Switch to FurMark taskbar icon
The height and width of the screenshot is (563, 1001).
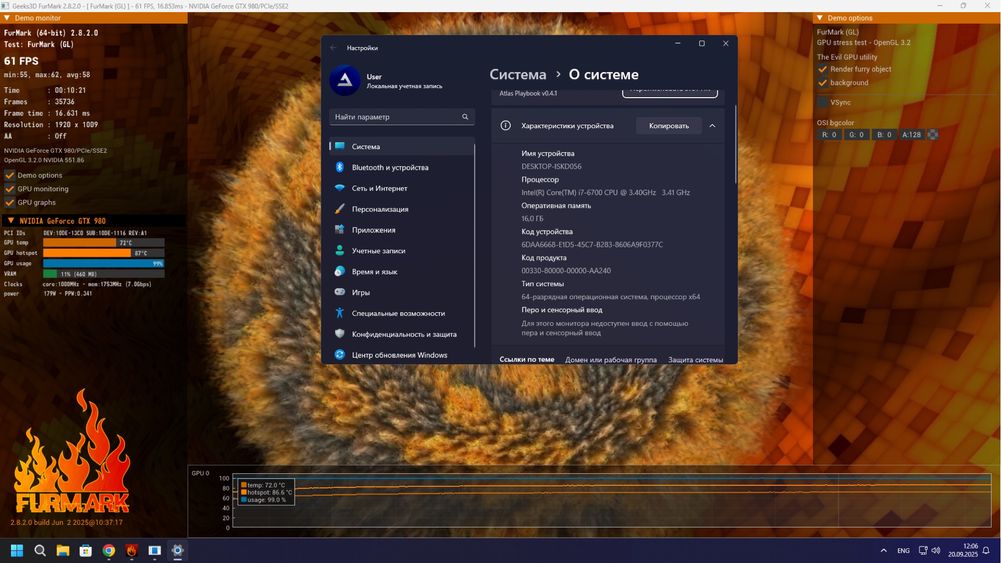(132, 550)
